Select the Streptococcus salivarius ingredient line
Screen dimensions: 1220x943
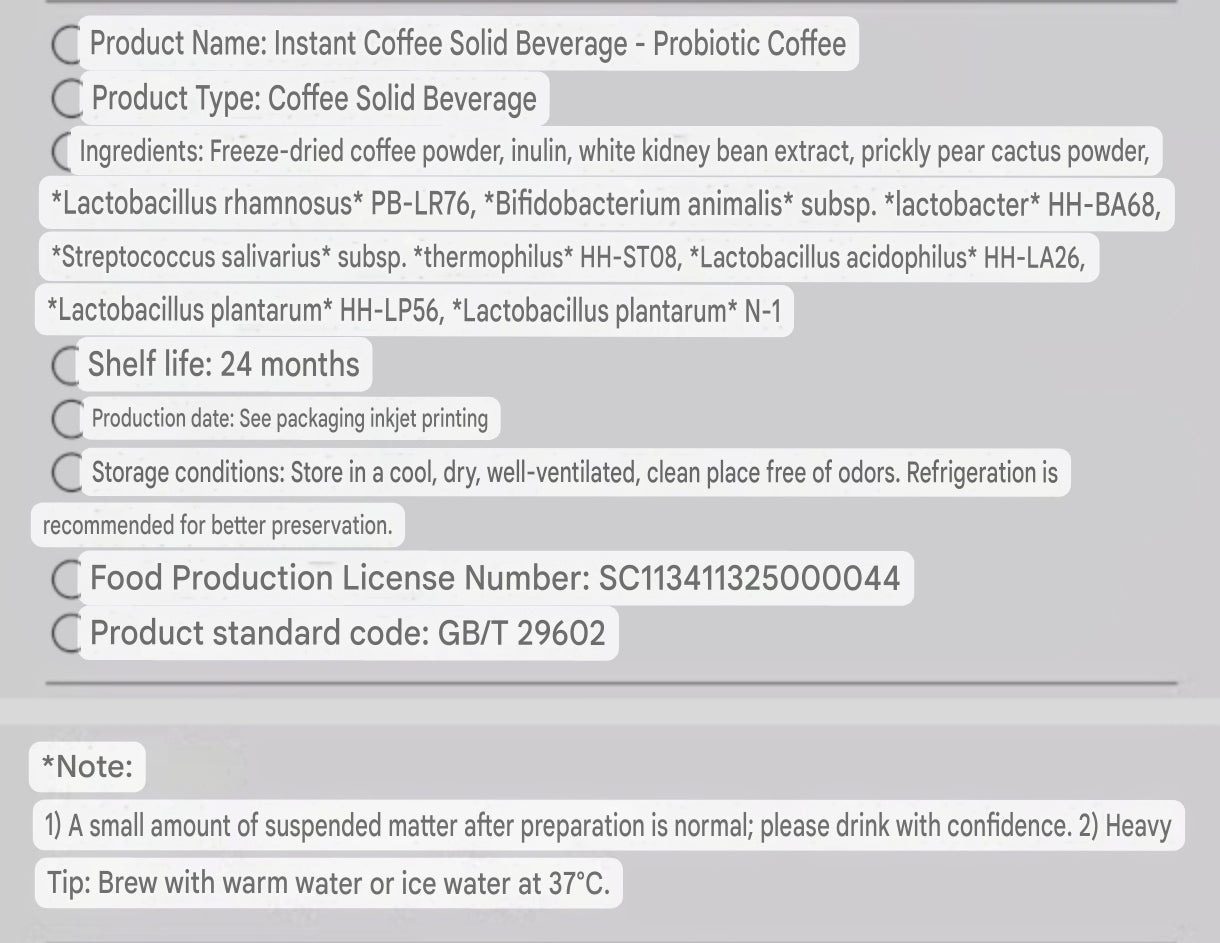click(567, 257)
